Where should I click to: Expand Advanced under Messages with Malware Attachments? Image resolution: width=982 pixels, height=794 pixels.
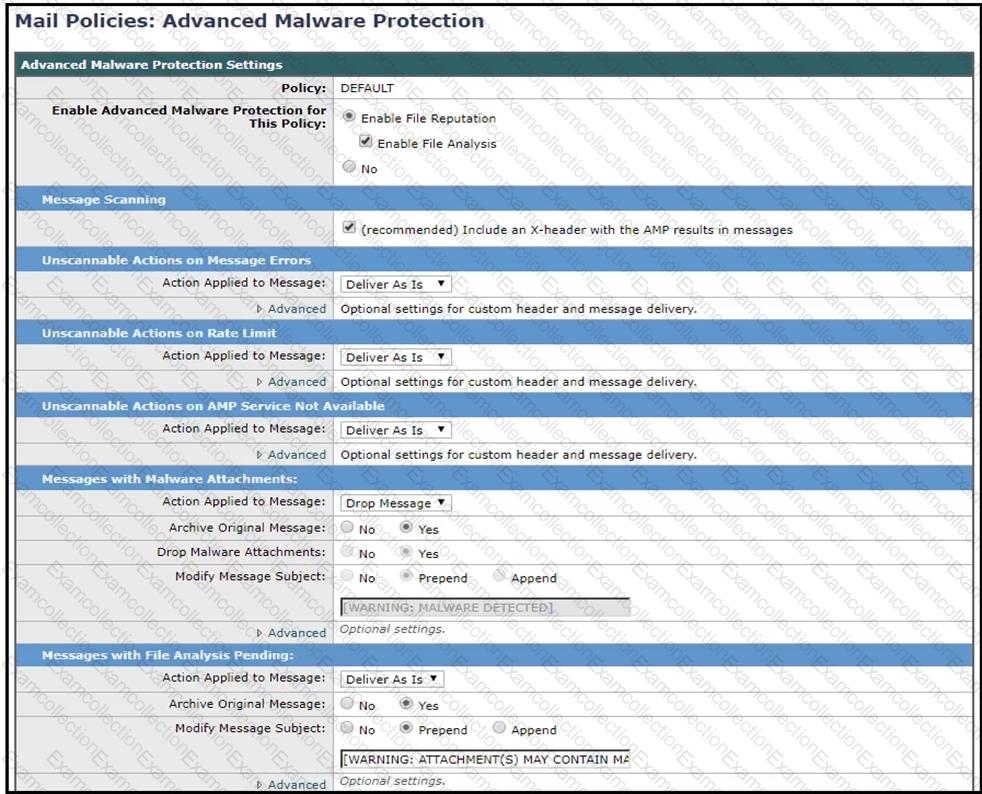coord(291,633)
